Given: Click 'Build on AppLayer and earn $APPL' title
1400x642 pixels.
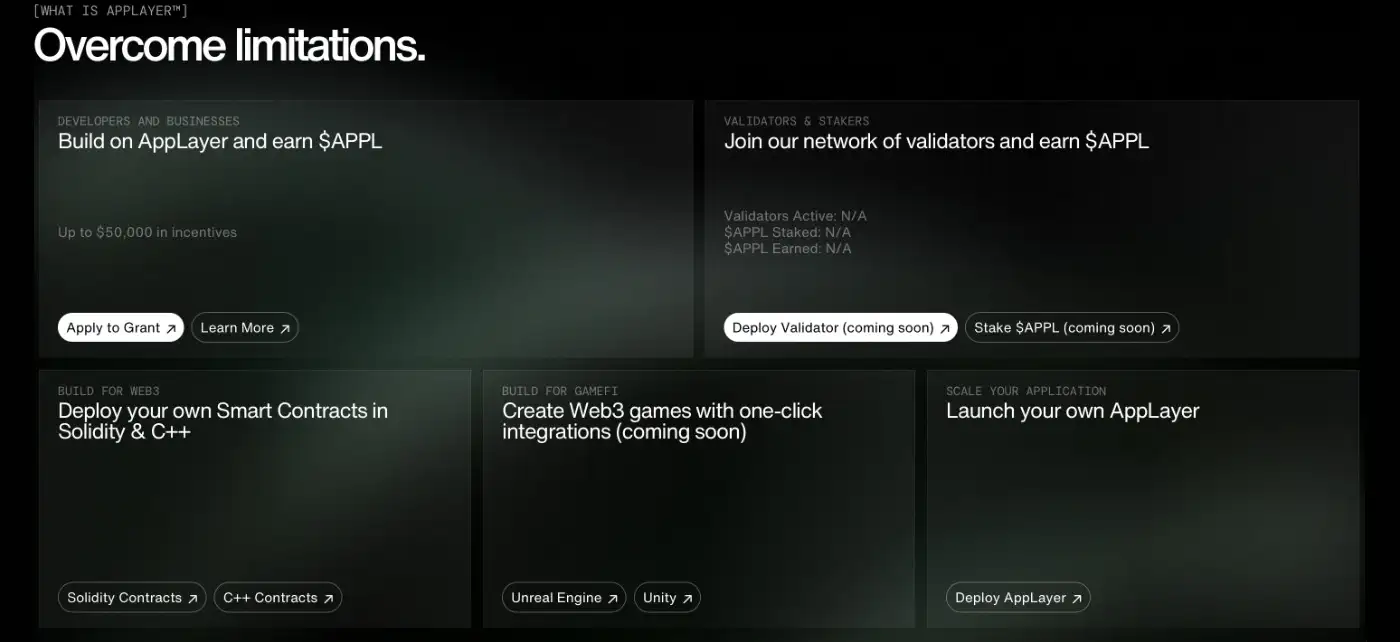Looking at the screenshot, I should point(220,141).
